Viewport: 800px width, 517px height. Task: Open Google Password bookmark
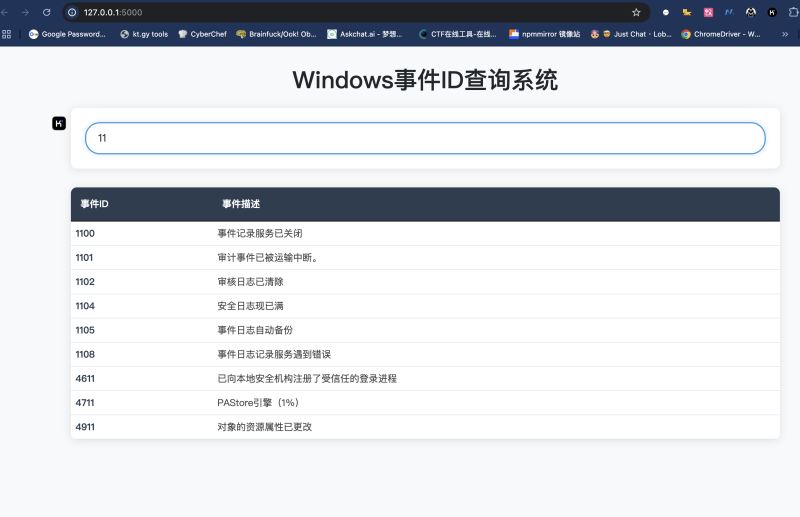(67, 34)
